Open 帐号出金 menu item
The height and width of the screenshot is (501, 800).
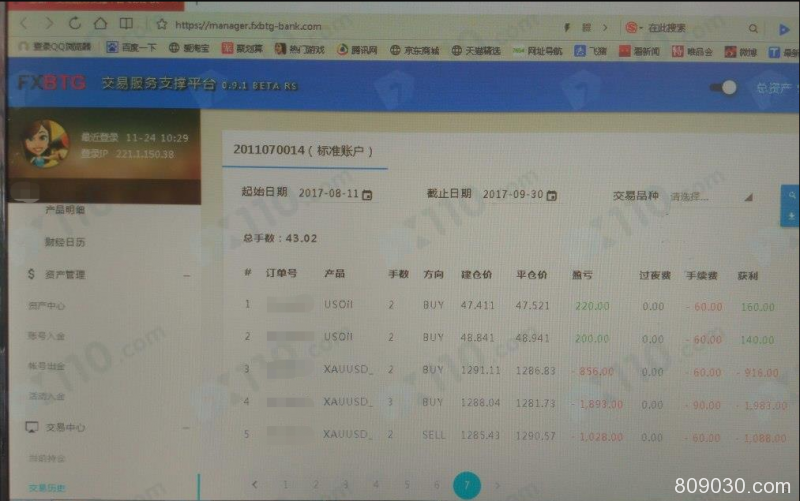[x=46, y=366]
